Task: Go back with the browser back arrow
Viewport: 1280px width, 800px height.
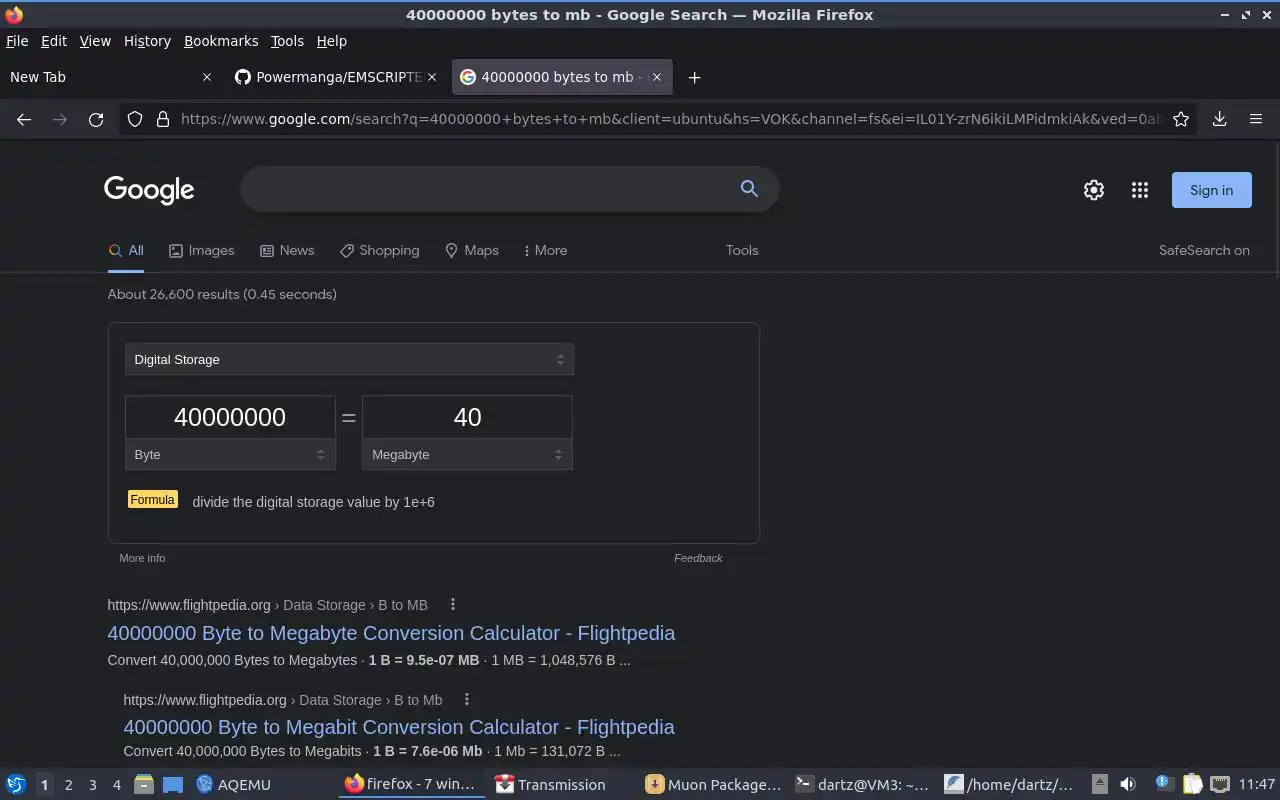Action: (24, 119)
